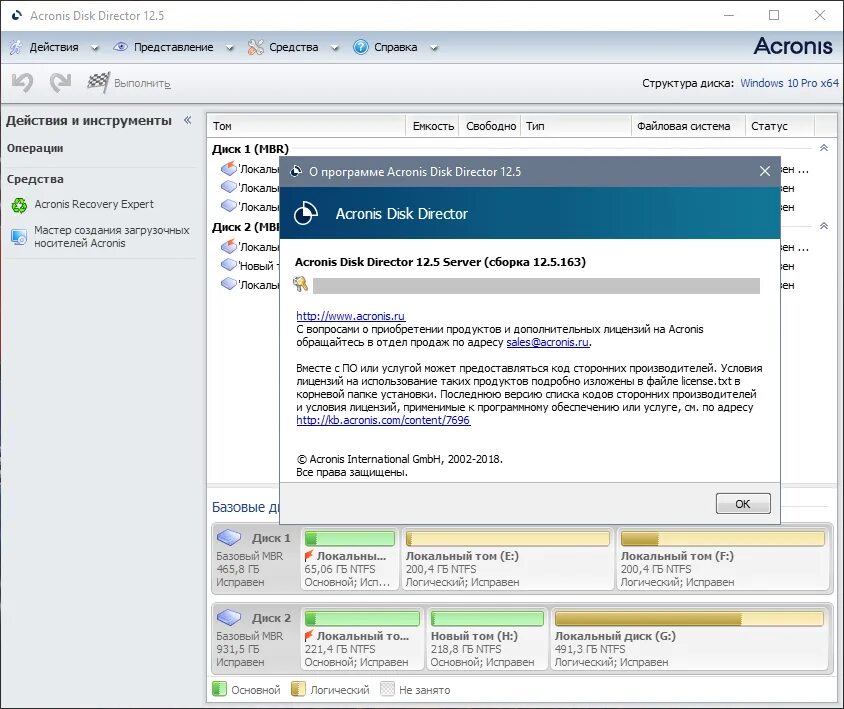Screen dimensions: 844x709
Task: Click the Новый том volume icon in list
Action: (229, 265)
